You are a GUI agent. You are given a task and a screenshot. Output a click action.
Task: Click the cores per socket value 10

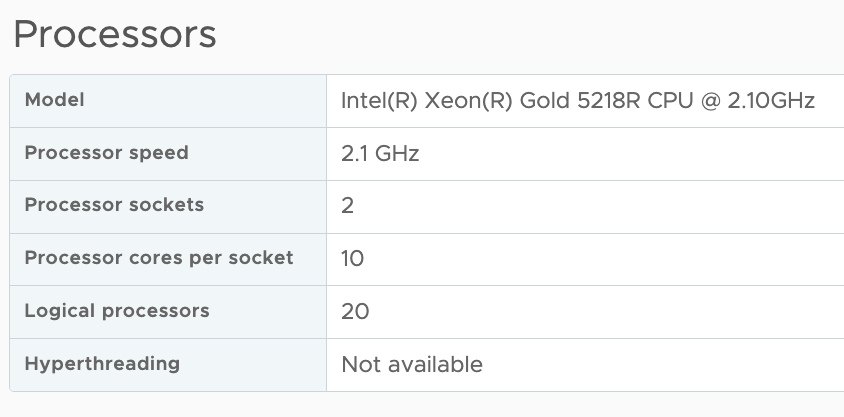pos(353,259)
